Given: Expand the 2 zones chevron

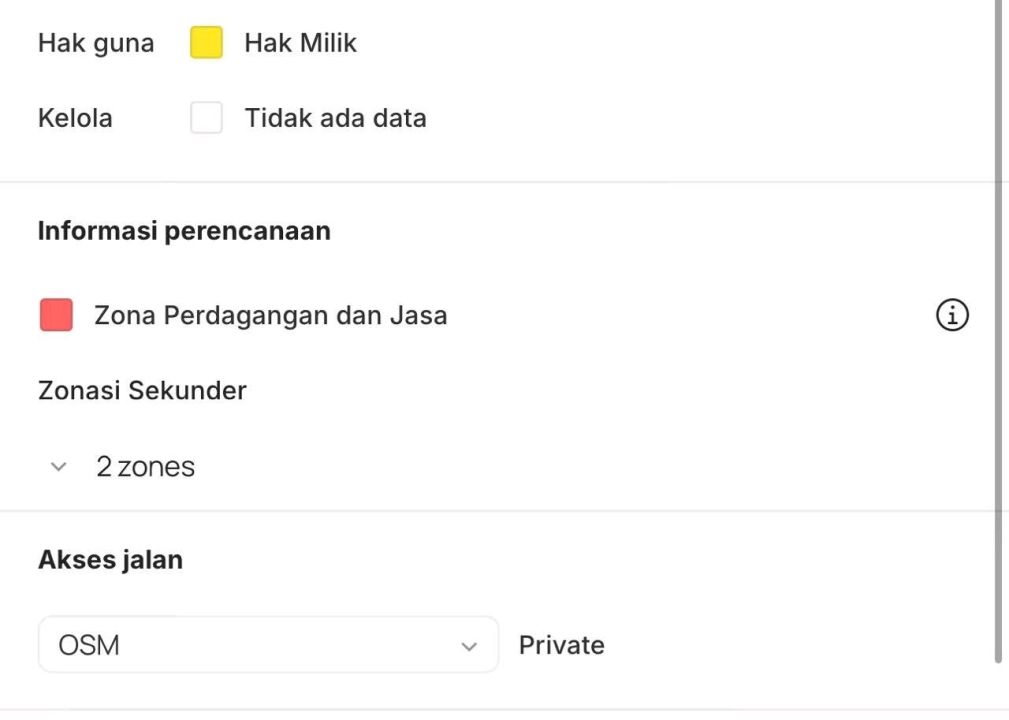Looking at the screenshot, I should (59, 467).
